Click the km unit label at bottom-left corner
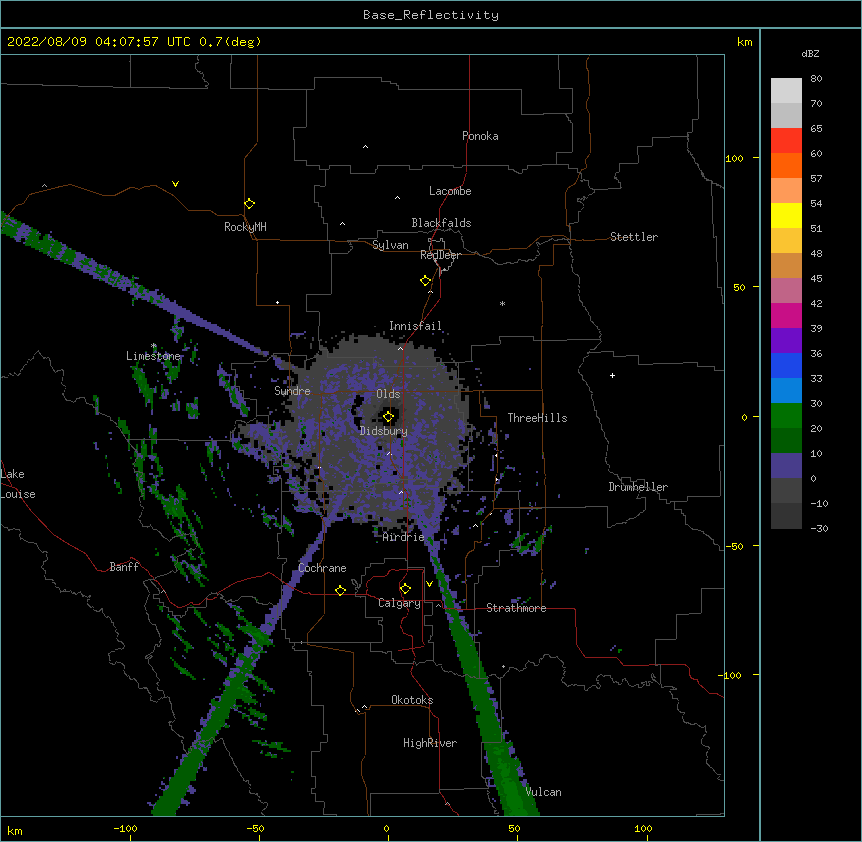 point(15,830)
